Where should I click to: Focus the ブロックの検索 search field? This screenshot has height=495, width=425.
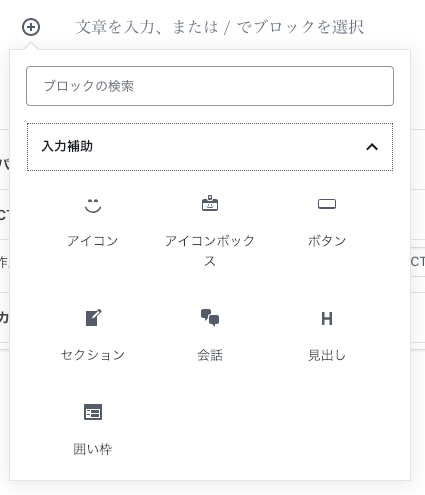[x=210, y=86]
